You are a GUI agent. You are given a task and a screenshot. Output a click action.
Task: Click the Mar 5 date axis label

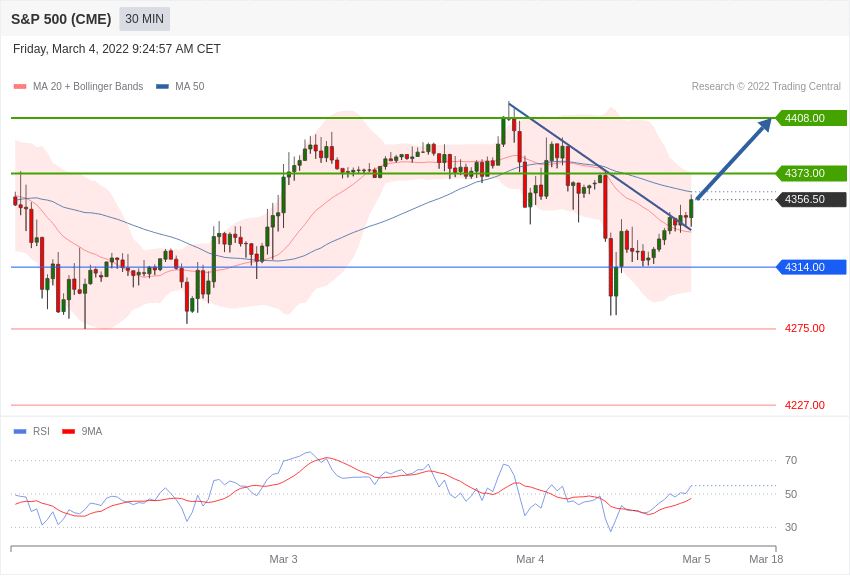tap(696, 559)
